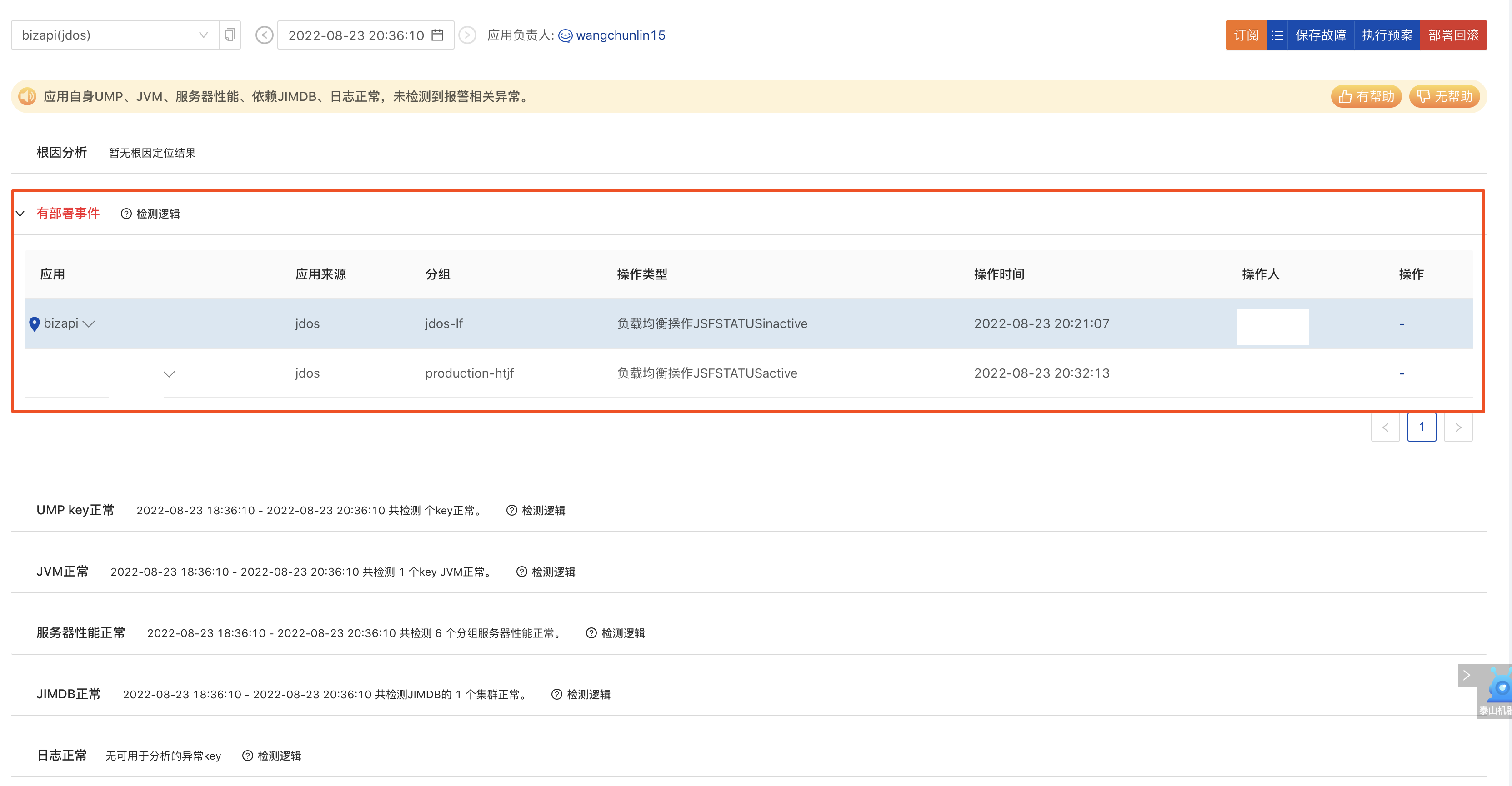Click the 部署回滚 button
Screen dimensions: 1512x786
(x=1453, y=35)
